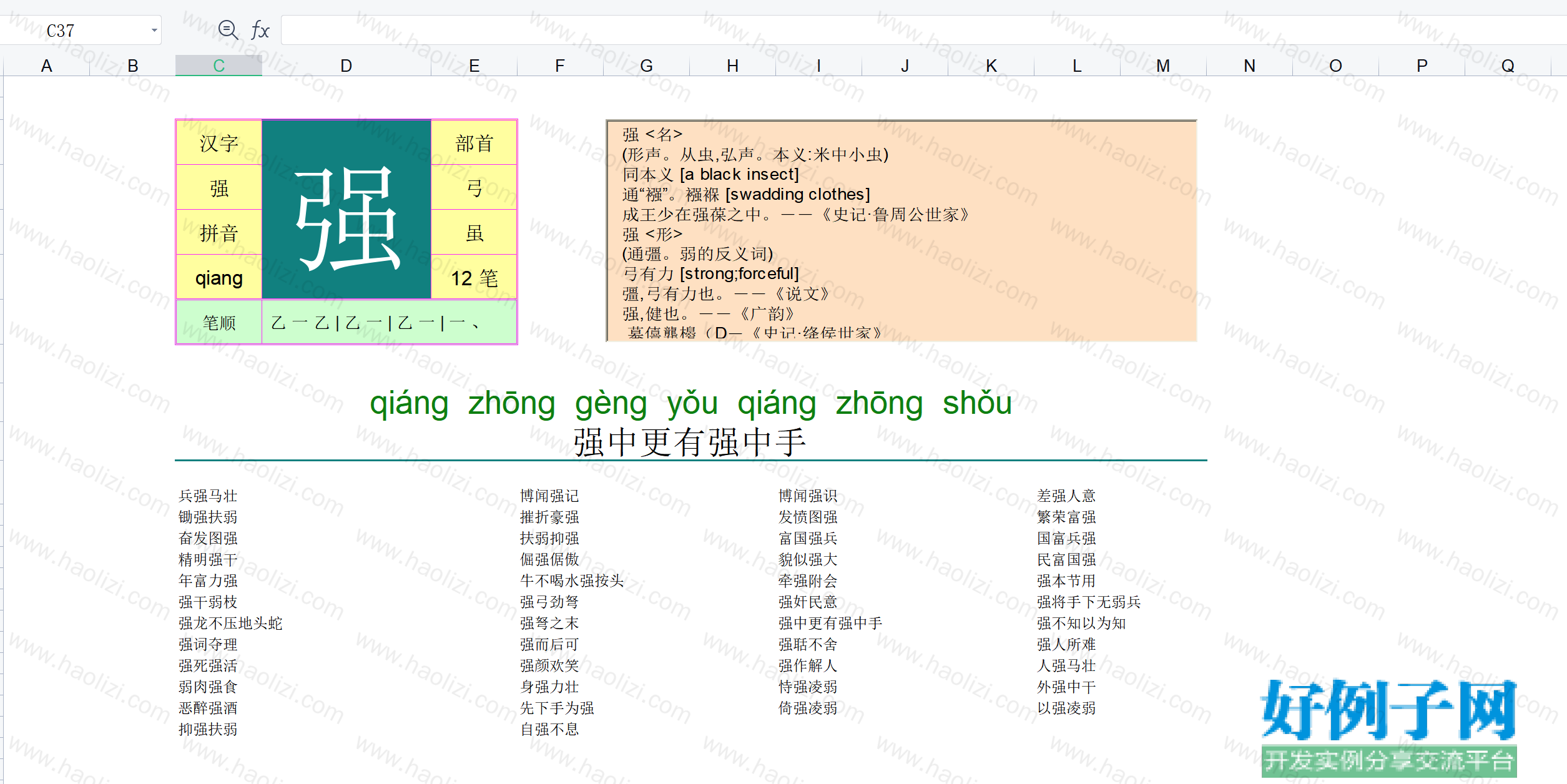Select column H header
Viewport: 1567px width, 784px height.
(x=732, y=66)
